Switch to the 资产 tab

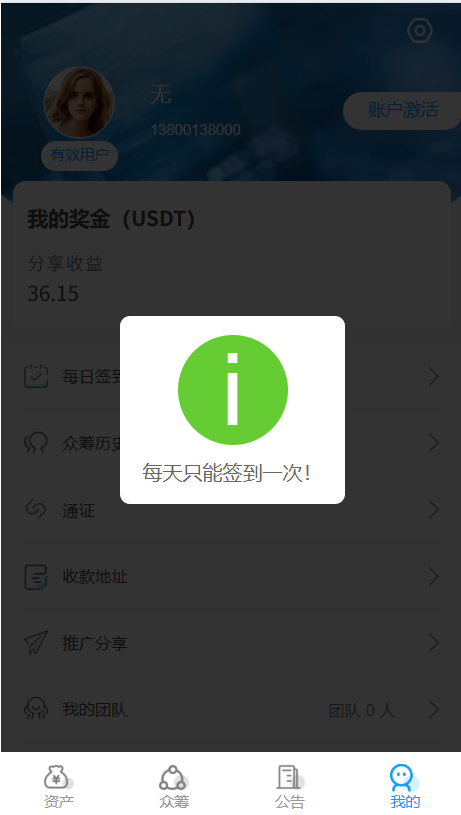(x=58, y=786)
